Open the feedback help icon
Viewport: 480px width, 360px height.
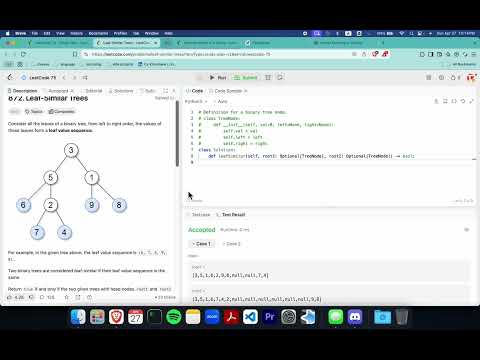click(x=89, y=297)
